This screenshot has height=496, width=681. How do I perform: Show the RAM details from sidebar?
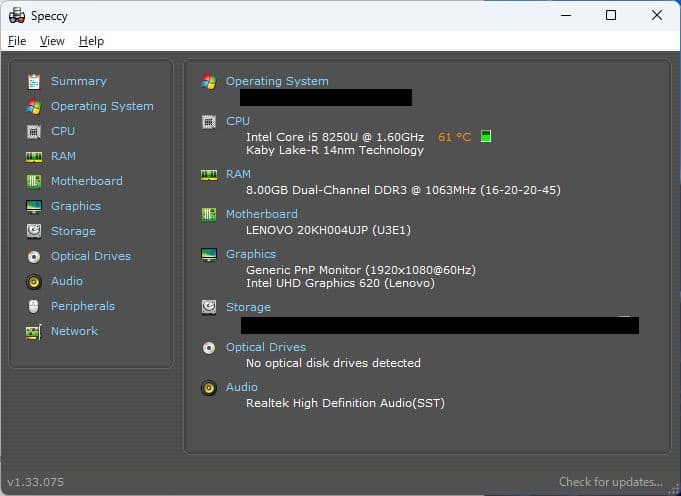[x=63, y=156]
